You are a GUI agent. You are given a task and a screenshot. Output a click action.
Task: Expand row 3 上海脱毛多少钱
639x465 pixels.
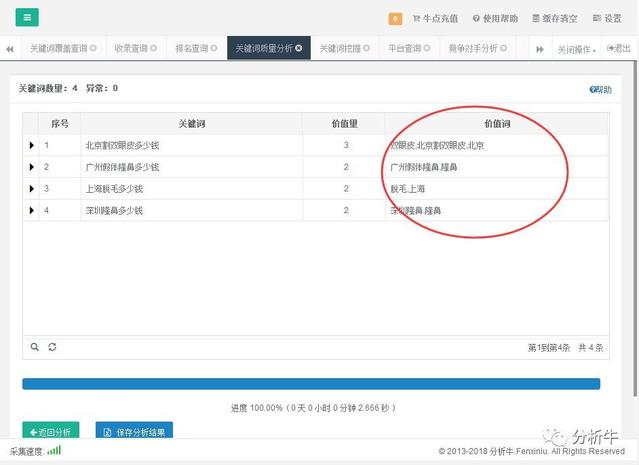click(x=32, y=188)
